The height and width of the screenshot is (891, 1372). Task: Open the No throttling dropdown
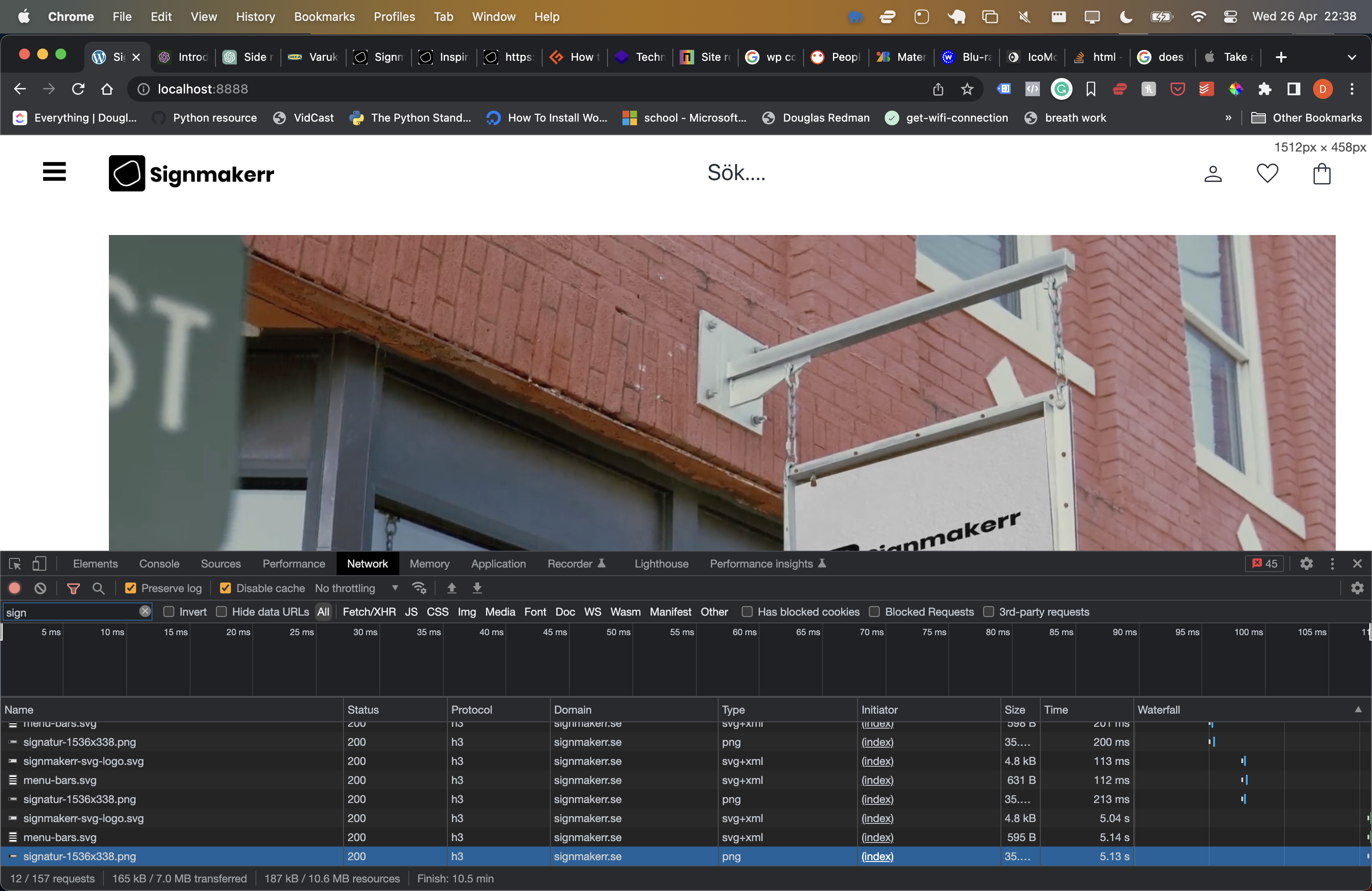[356, 588]
